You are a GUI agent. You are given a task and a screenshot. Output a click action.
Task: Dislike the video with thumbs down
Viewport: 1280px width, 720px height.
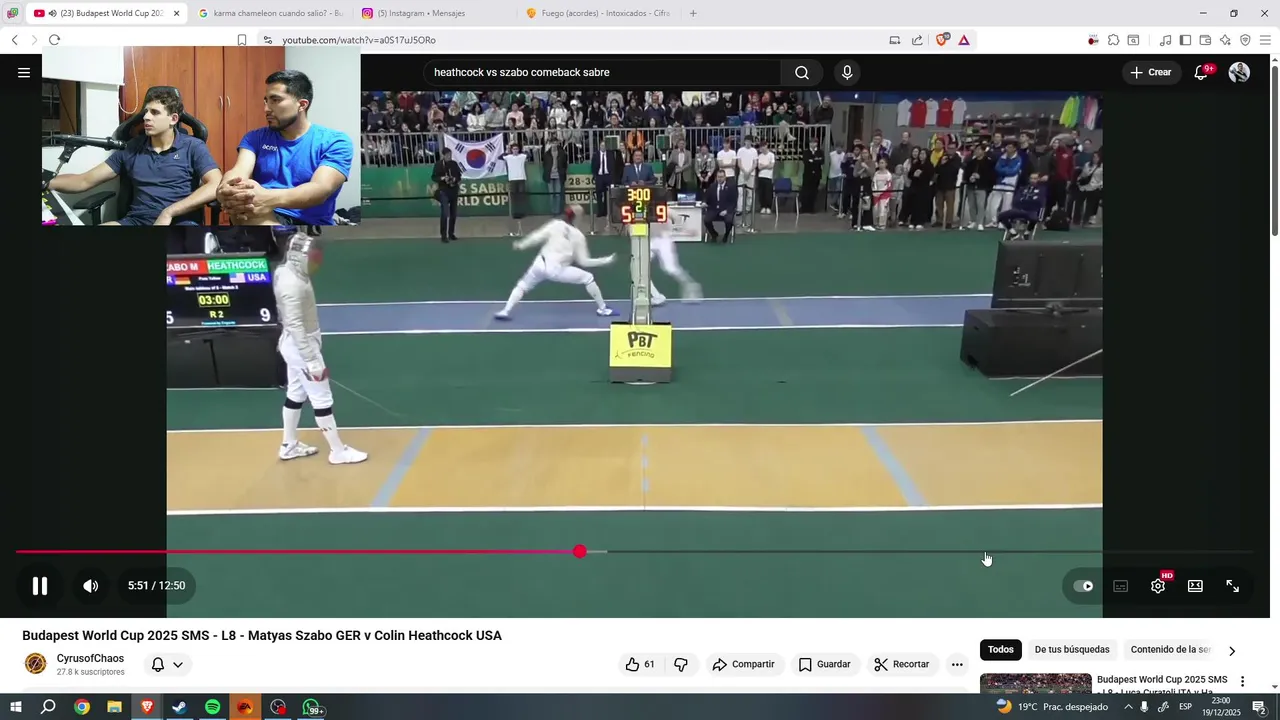681,664
